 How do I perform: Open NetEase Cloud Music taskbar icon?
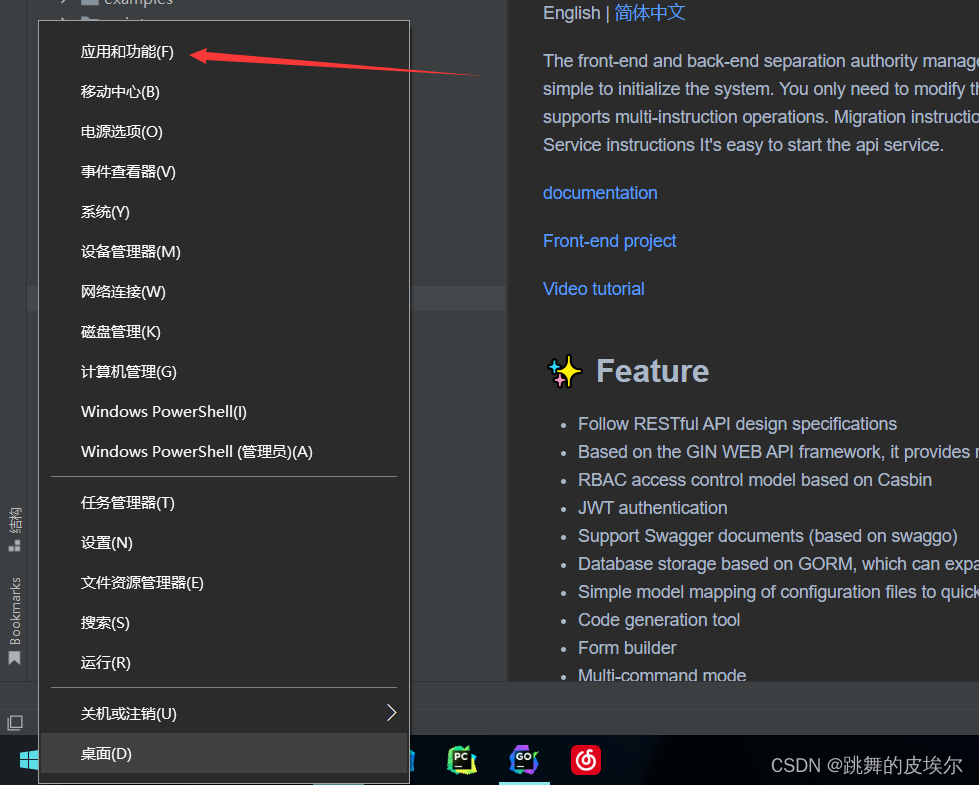pyautogui.click(x=586, y=760)
